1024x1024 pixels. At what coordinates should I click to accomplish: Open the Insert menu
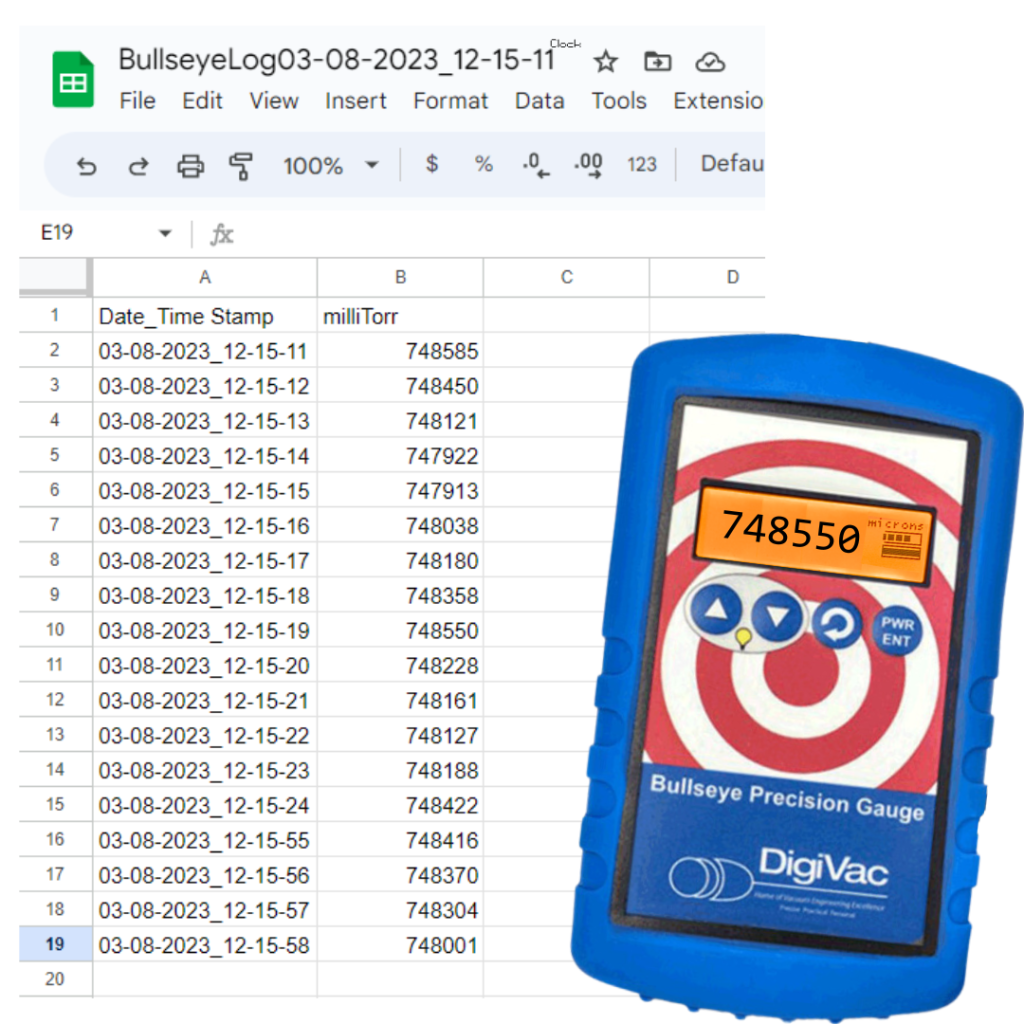355,101
